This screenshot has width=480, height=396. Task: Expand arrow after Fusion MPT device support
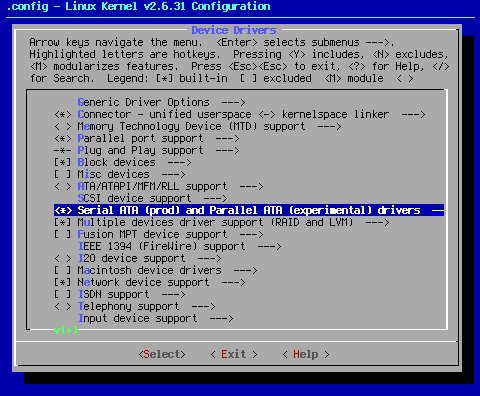point(251,234)
